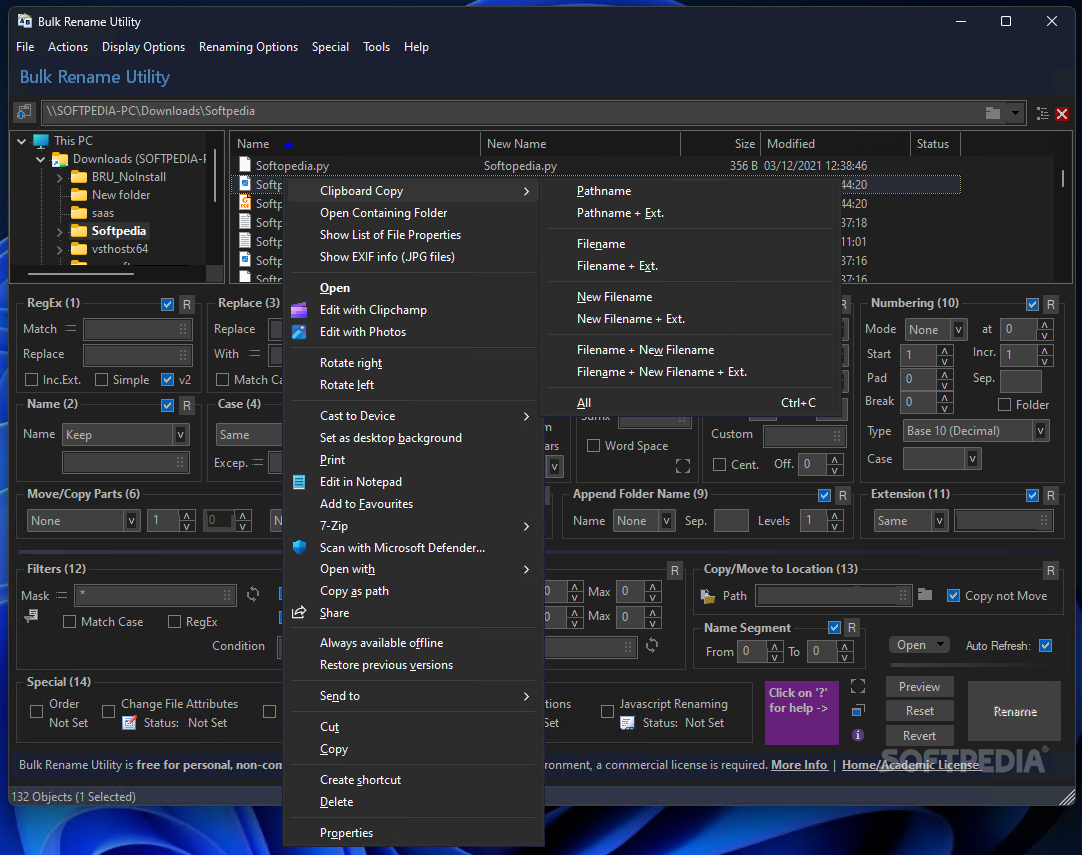Click the Clipchamp icon beside Edit with Clipchamp
This screenshot has width=1082, height=855.
[x=299, y=310]
